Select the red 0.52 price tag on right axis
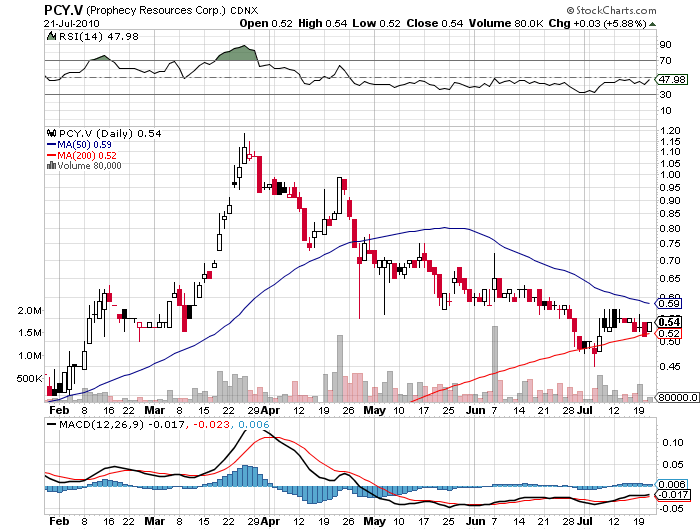The height and width of the screenshot is (530, 700). pos(668,333)
